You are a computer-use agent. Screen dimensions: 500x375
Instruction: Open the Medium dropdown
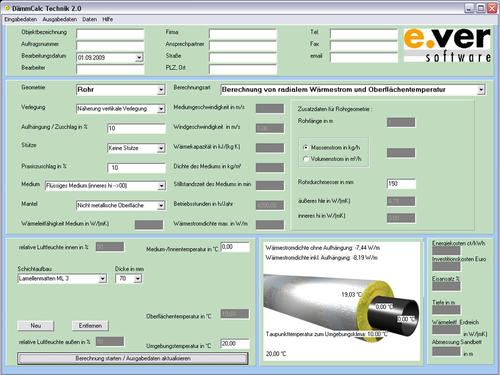tap(161, 186)
